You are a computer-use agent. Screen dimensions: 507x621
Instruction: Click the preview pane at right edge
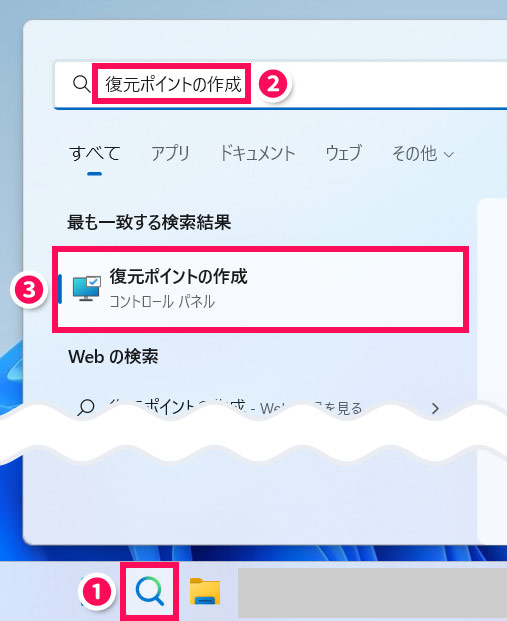coord(492,371)
